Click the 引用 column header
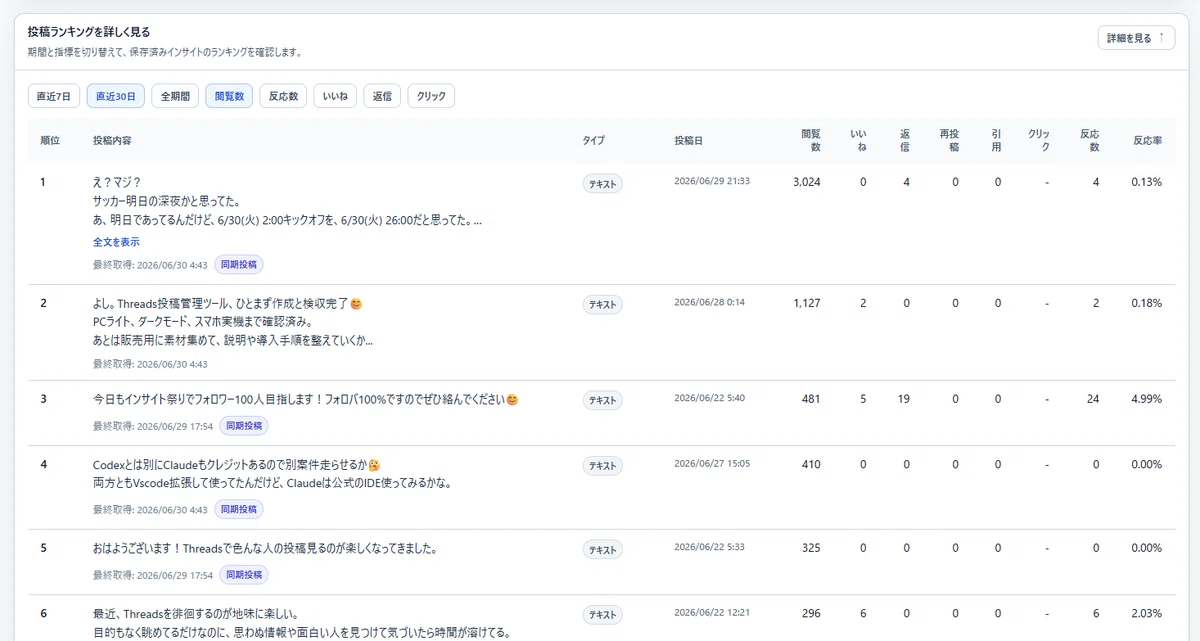This screenshot has height=641, width=1200. click(x=996, y=140)
